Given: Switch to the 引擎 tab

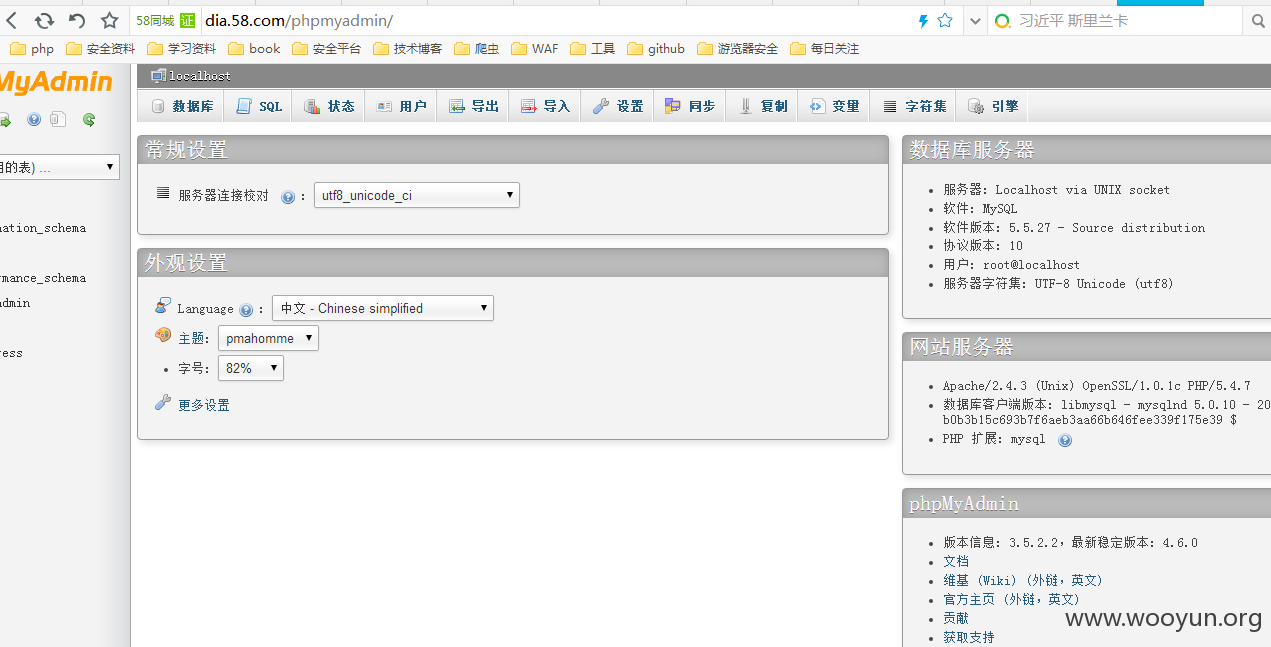Looking at the screenshot, I should pos(993,106).
